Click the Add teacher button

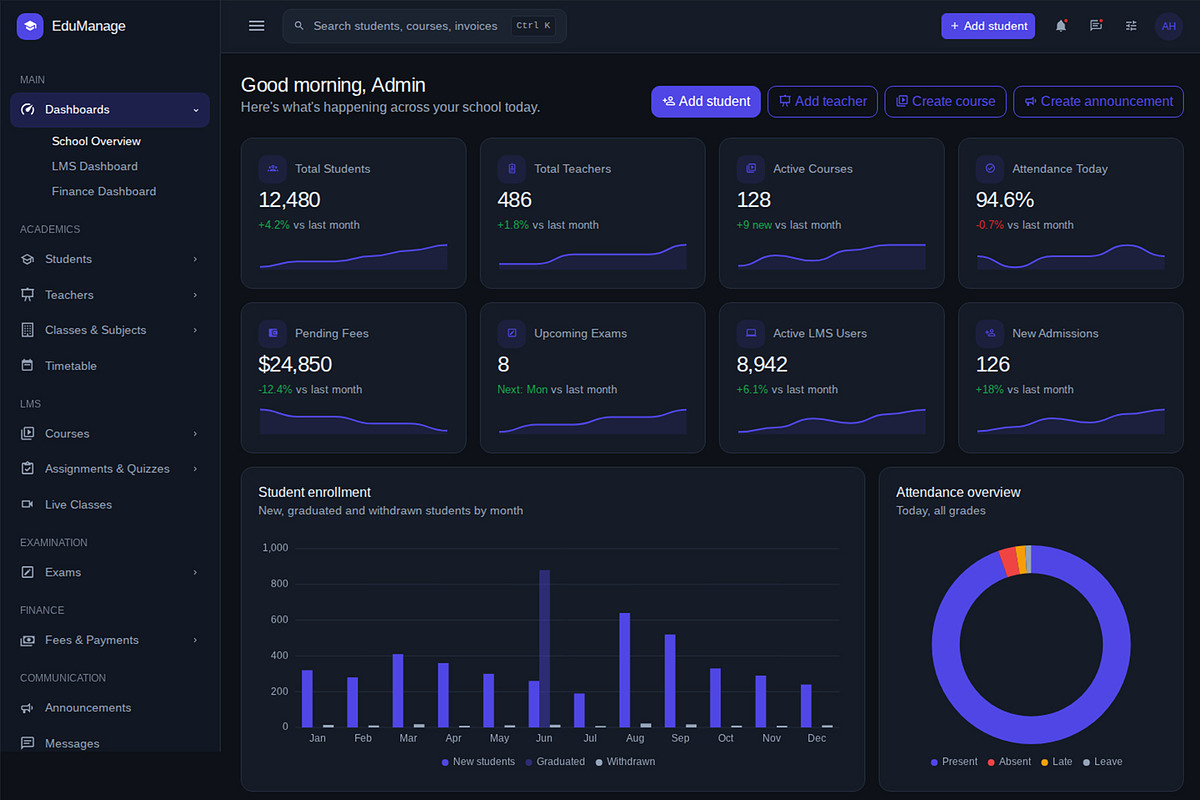tap(823, 101)
